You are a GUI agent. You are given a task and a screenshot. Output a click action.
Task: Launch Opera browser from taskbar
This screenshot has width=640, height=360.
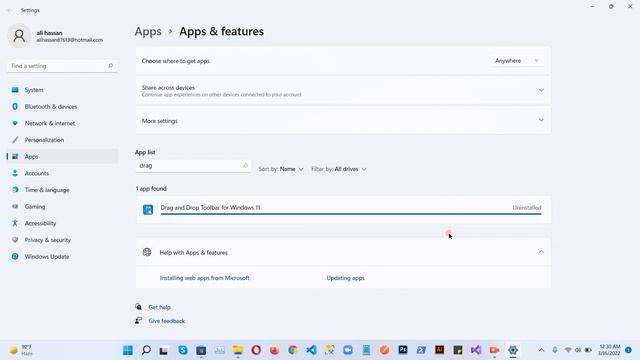(x=256, y=350)
